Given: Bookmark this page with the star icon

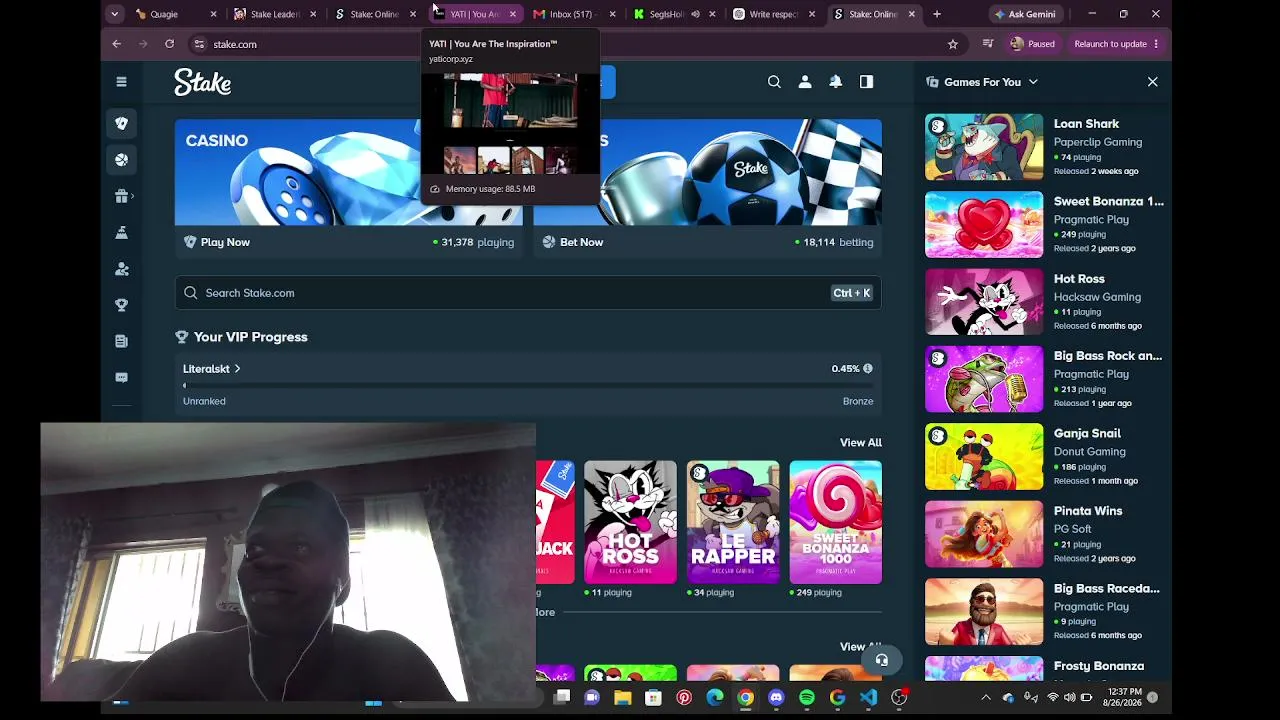Looking at the screenshot, I should (x=953, y=44).
